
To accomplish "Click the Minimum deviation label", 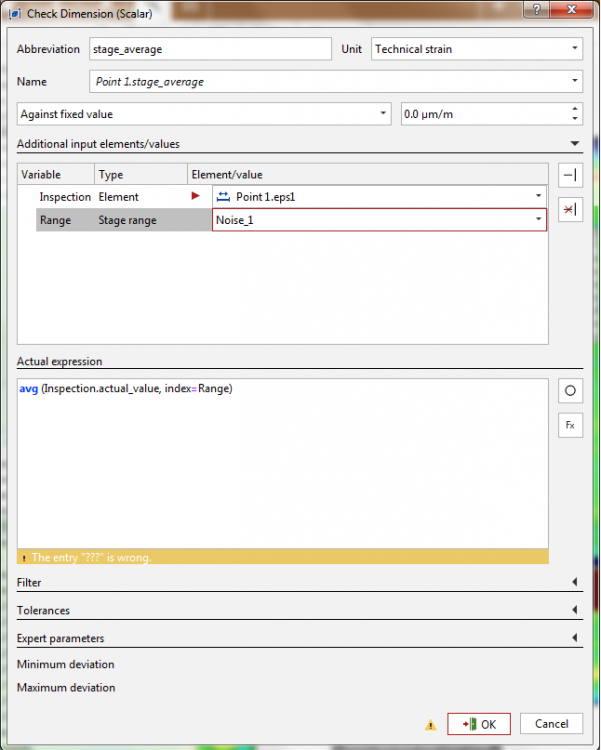I will click(x=66, y=664).
